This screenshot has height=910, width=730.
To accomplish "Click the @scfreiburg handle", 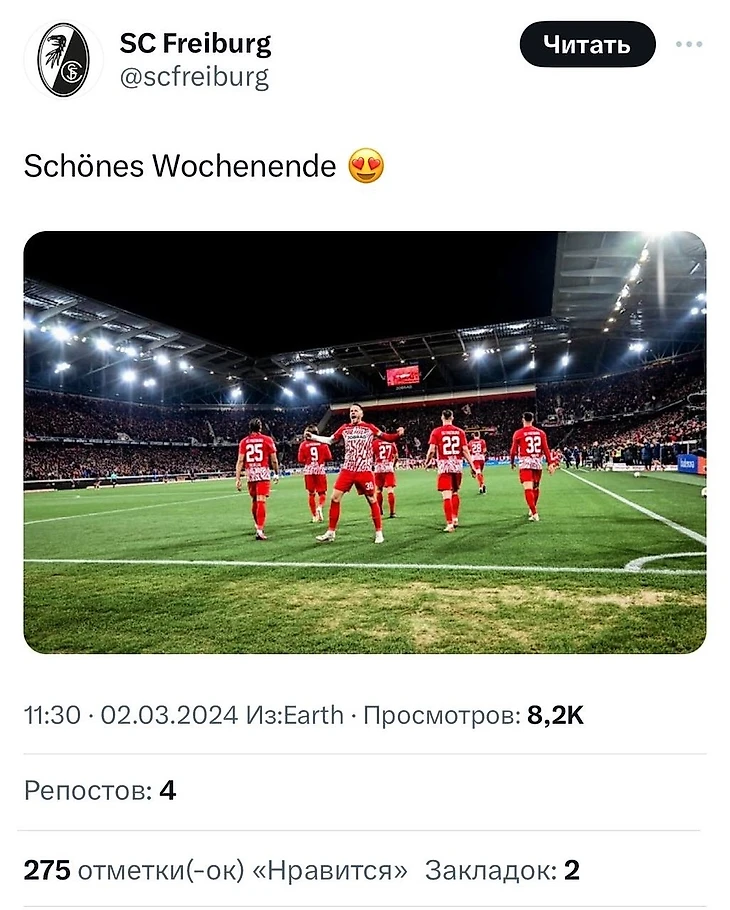I will pos(194,77).
